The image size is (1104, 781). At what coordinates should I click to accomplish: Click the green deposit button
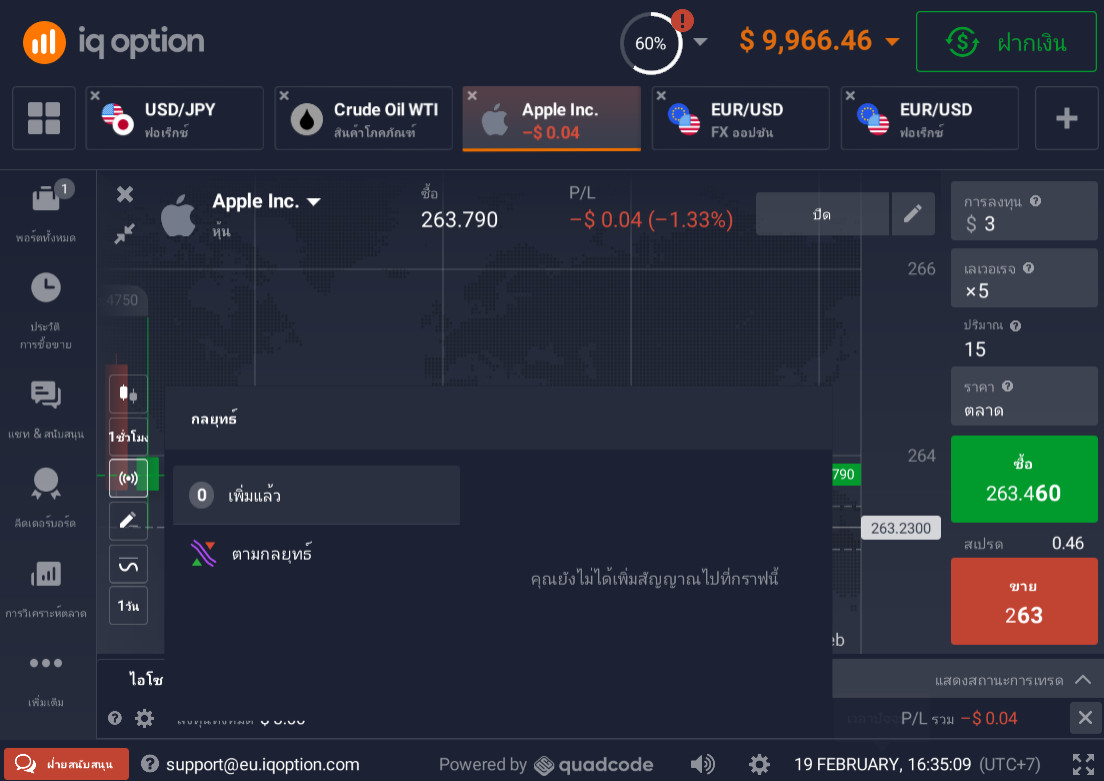point(1005,42)
